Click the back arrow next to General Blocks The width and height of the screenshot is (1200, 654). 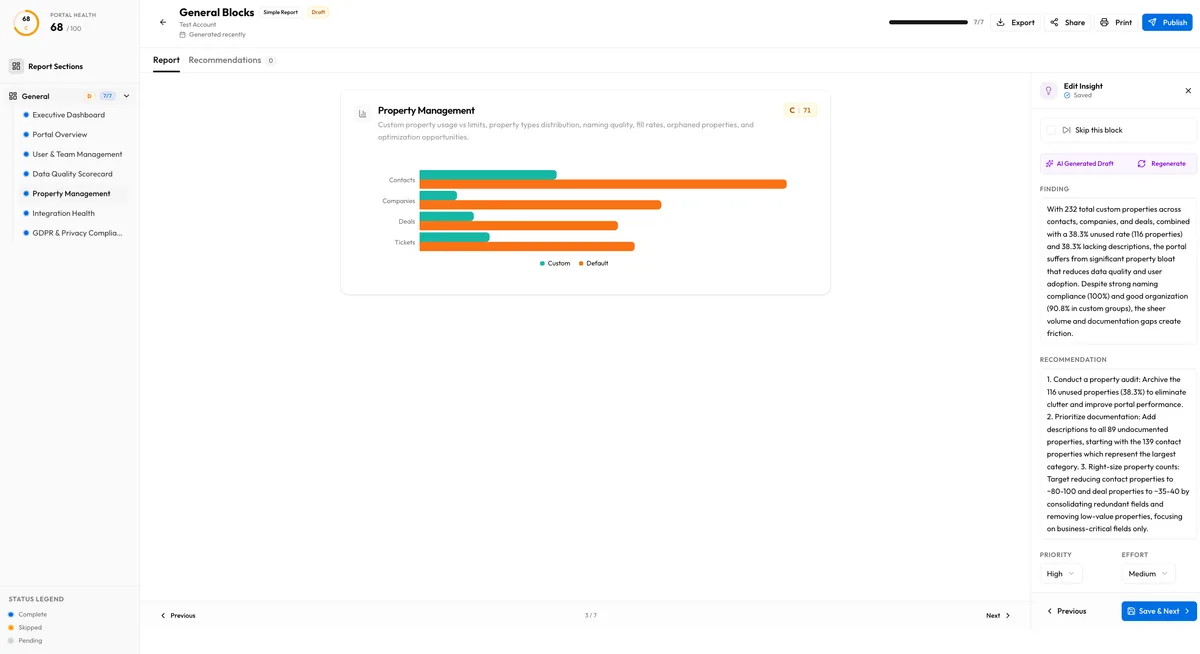click(162, 21)
